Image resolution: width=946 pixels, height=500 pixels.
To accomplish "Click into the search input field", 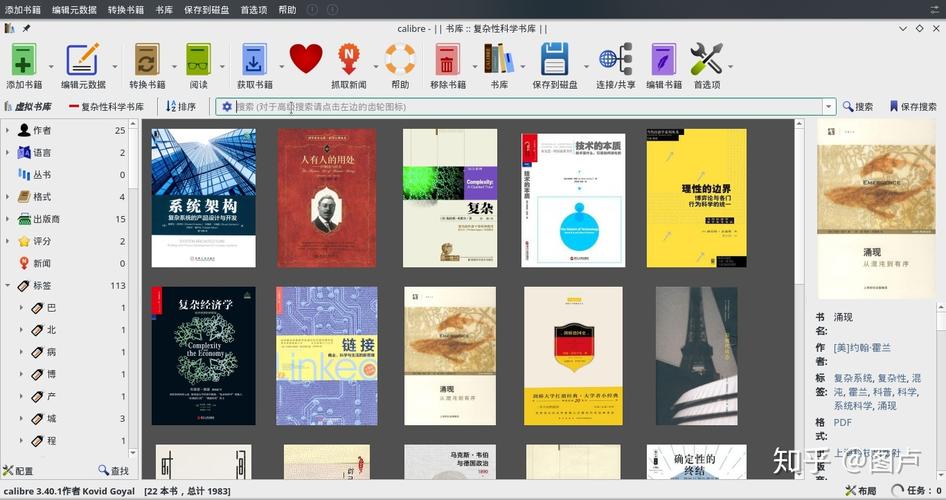I will [528, 107].
